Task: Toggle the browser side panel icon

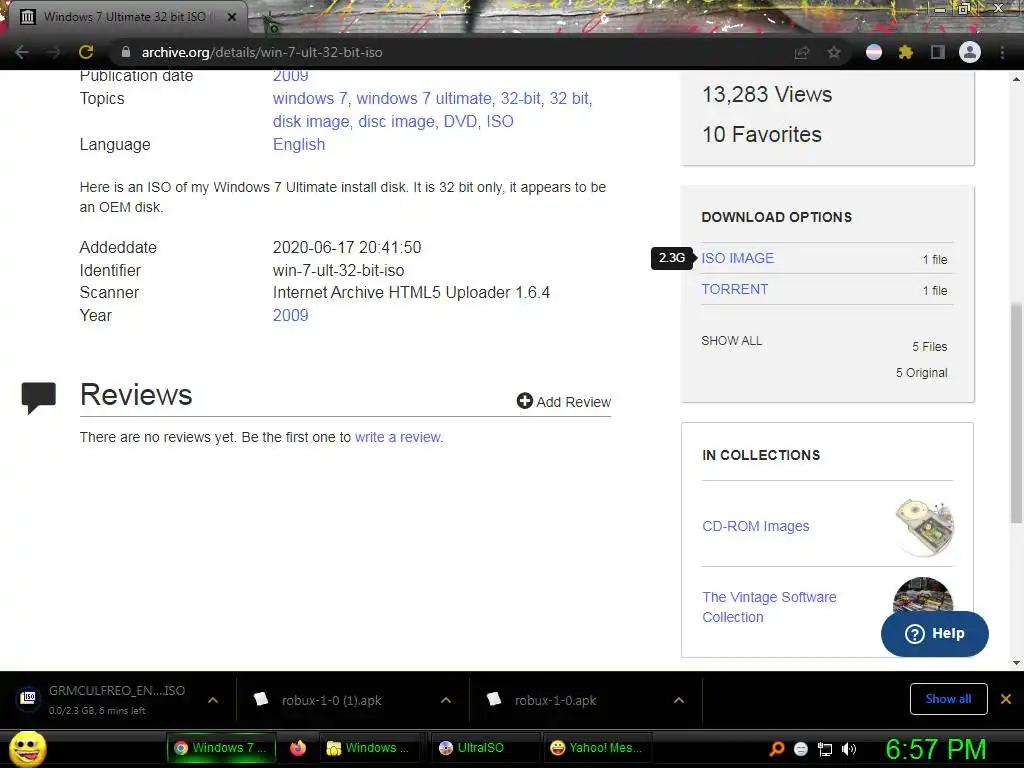Action: pos(938,52)
